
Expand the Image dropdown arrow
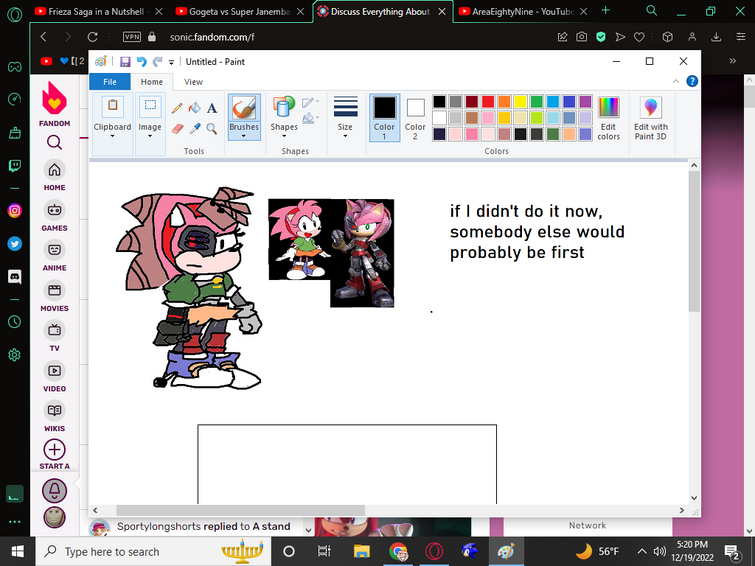pos(150,136)
